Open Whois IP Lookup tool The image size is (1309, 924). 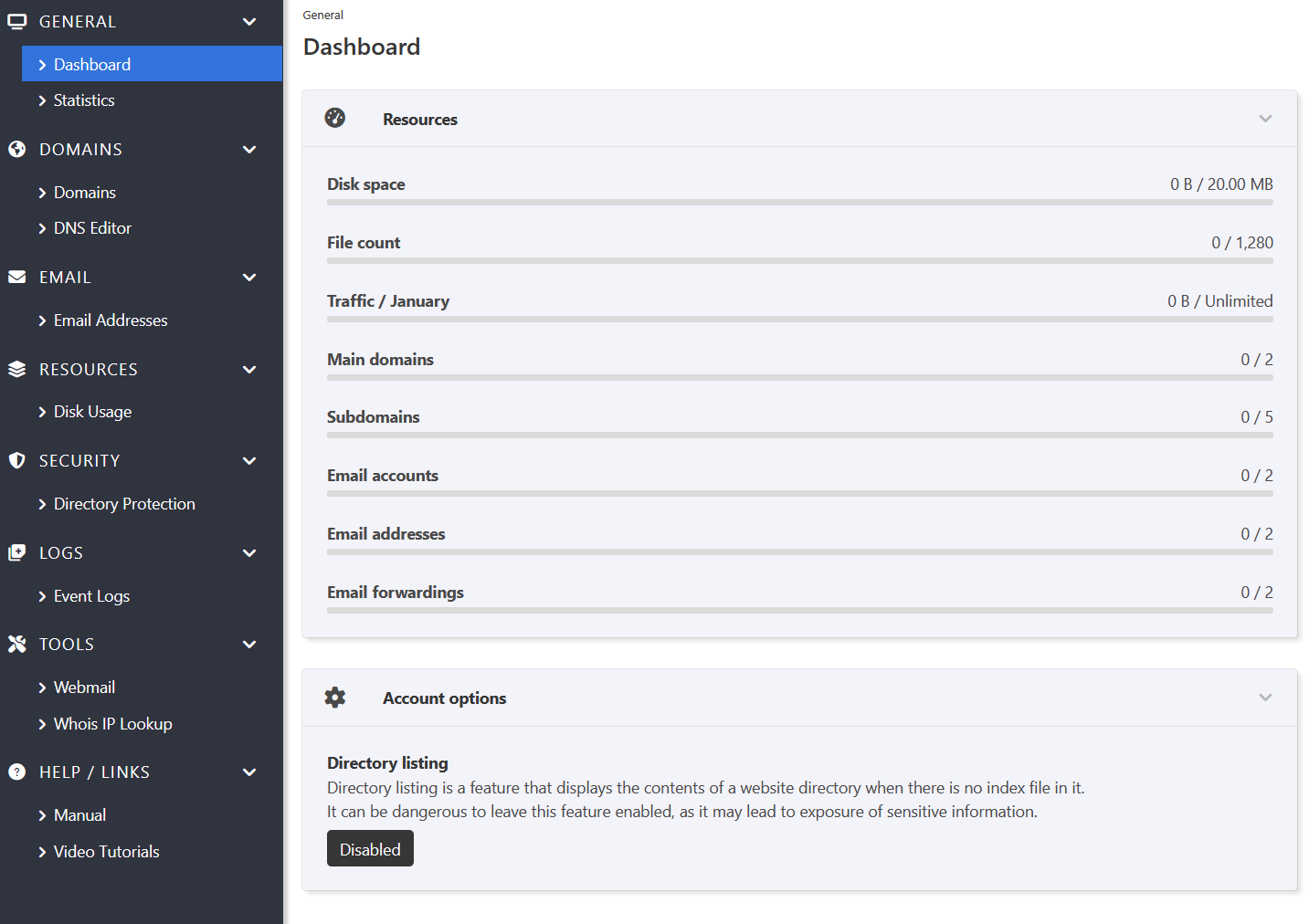[x=112, y=724]
